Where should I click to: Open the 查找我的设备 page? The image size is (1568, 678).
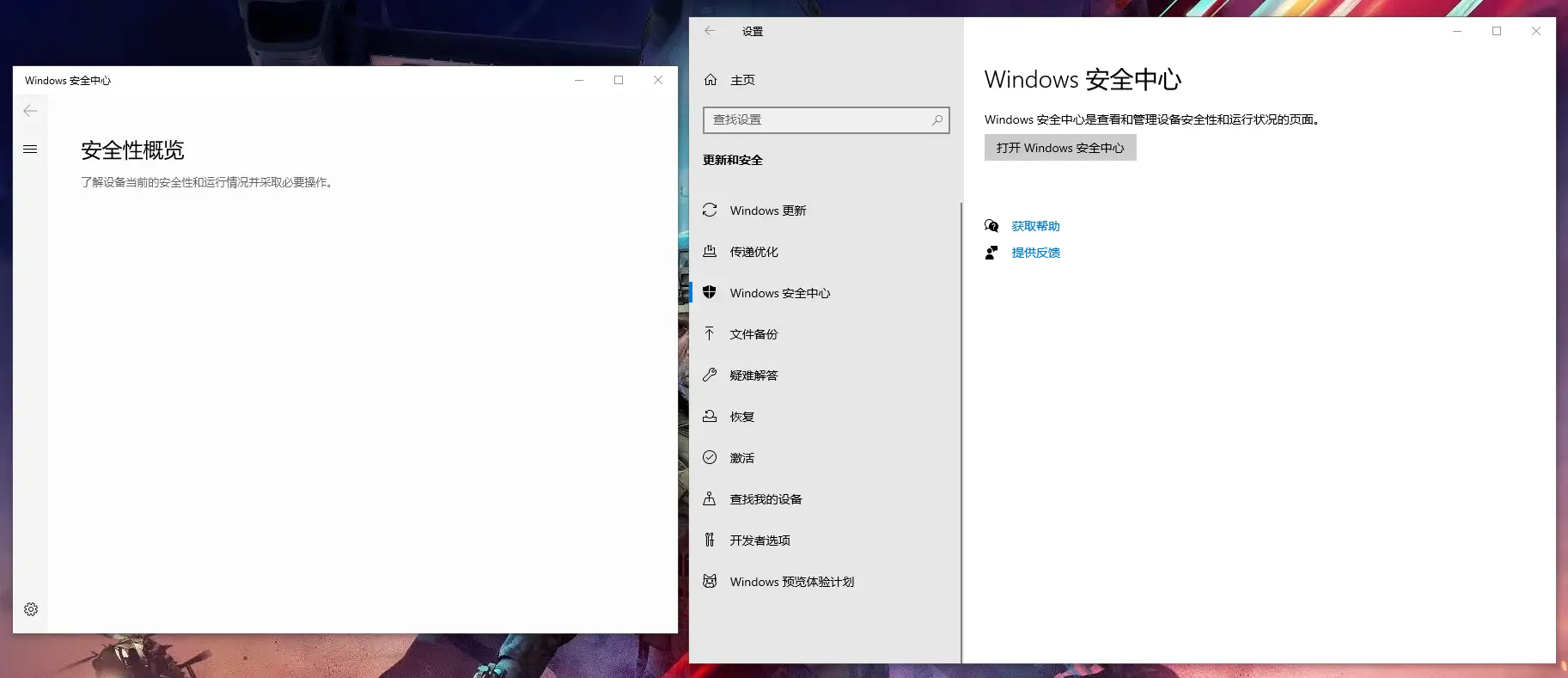[x=766, y=499]
